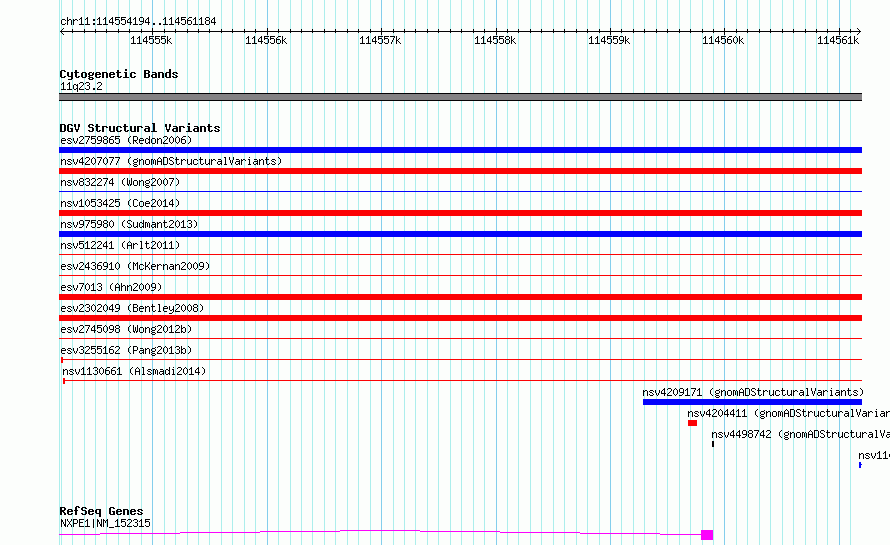Click the thin red line for esv2745098 (Wong2012b)
The image size is (890, 545).
pos(460,339)
